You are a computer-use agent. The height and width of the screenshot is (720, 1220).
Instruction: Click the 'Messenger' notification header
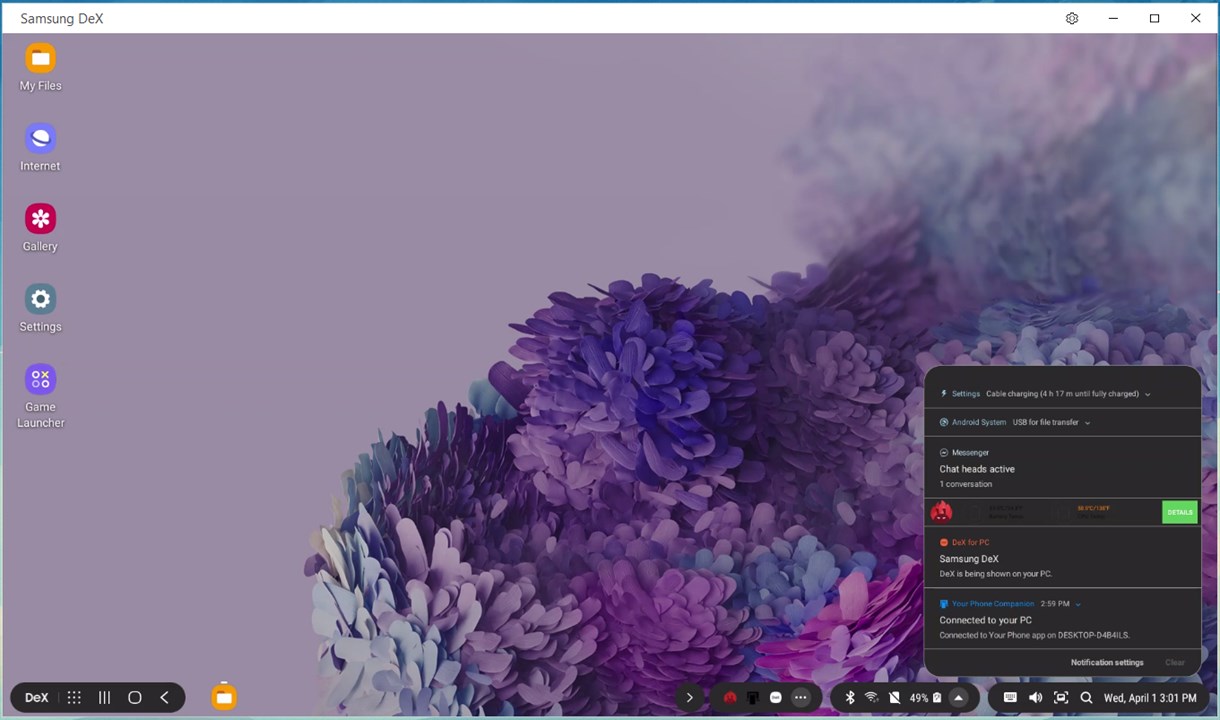(963, 453)
